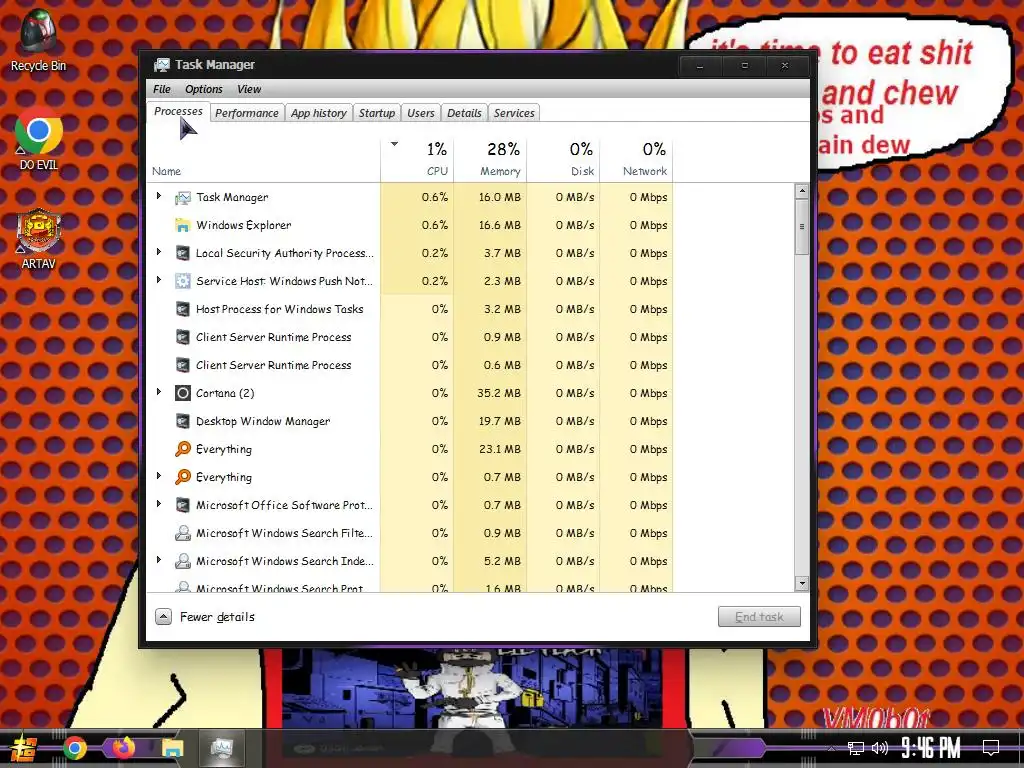Screen dimensions: 1024x768
Task: Launch Chrome from the taskbar
Action: 75,748
